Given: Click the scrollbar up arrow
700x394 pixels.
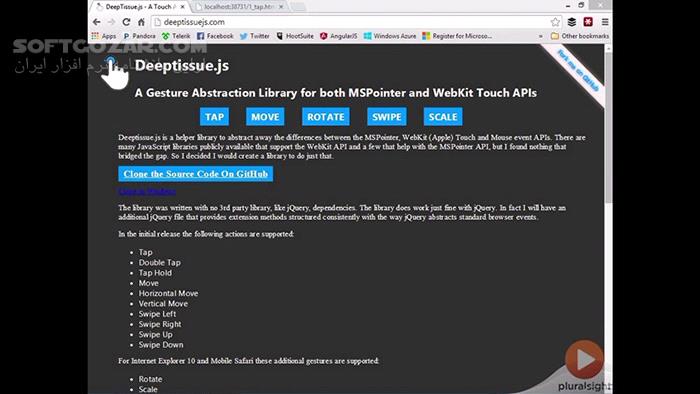Looking at the screenshot, I should [608, 48].
